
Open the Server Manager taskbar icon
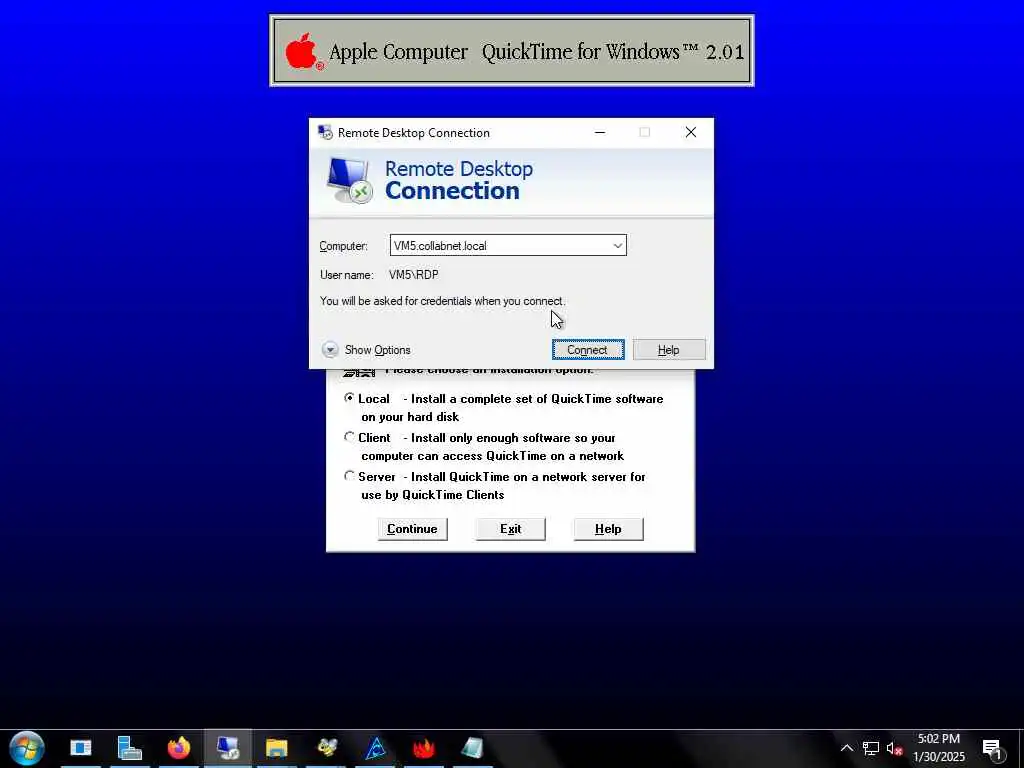click(x=129, y=748)
